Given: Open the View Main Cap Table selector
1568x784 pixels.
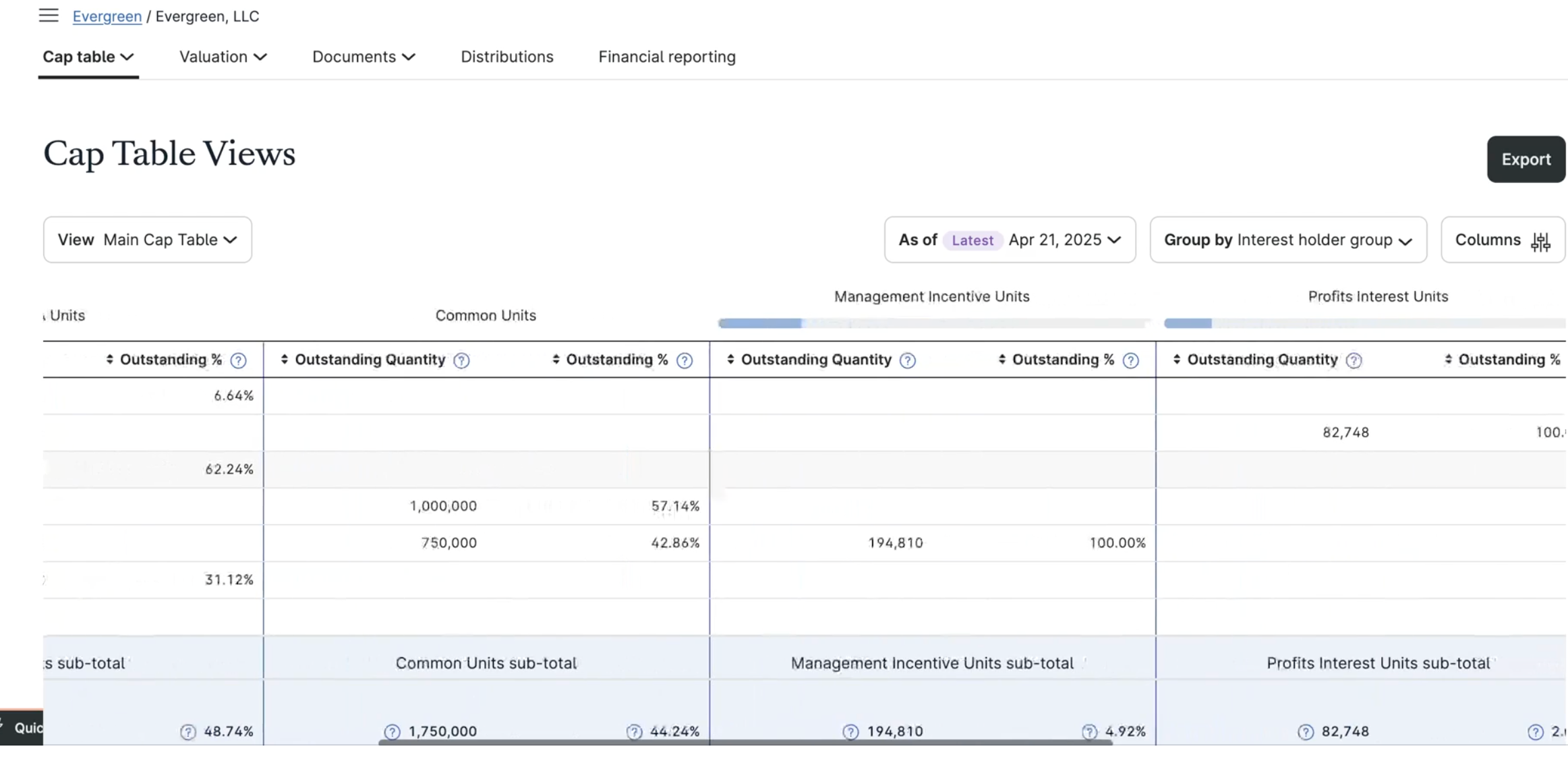Looking at the screenshot, I should pyautogui.click(x=148, y=240).
